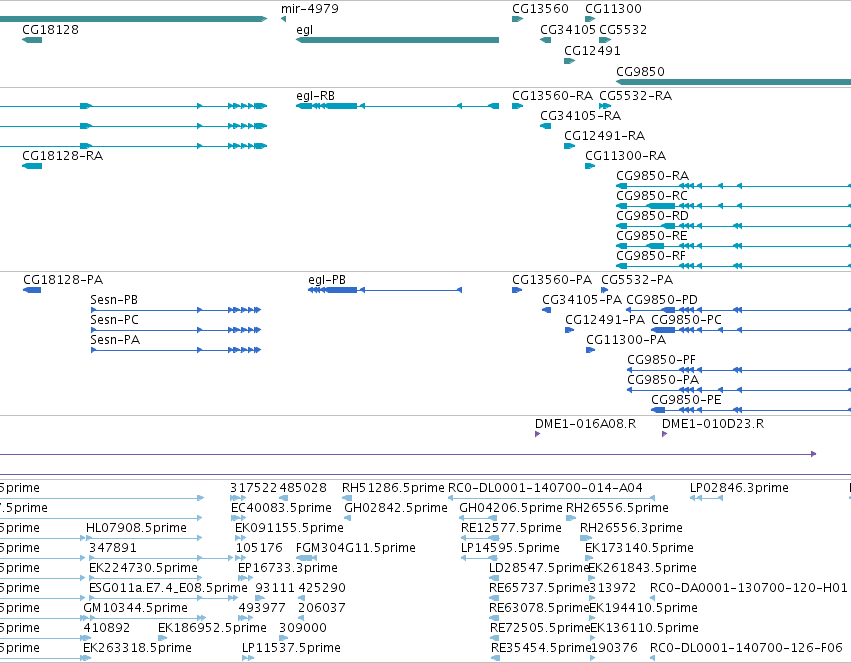Select the EK091155.5prime EST label

289,528
